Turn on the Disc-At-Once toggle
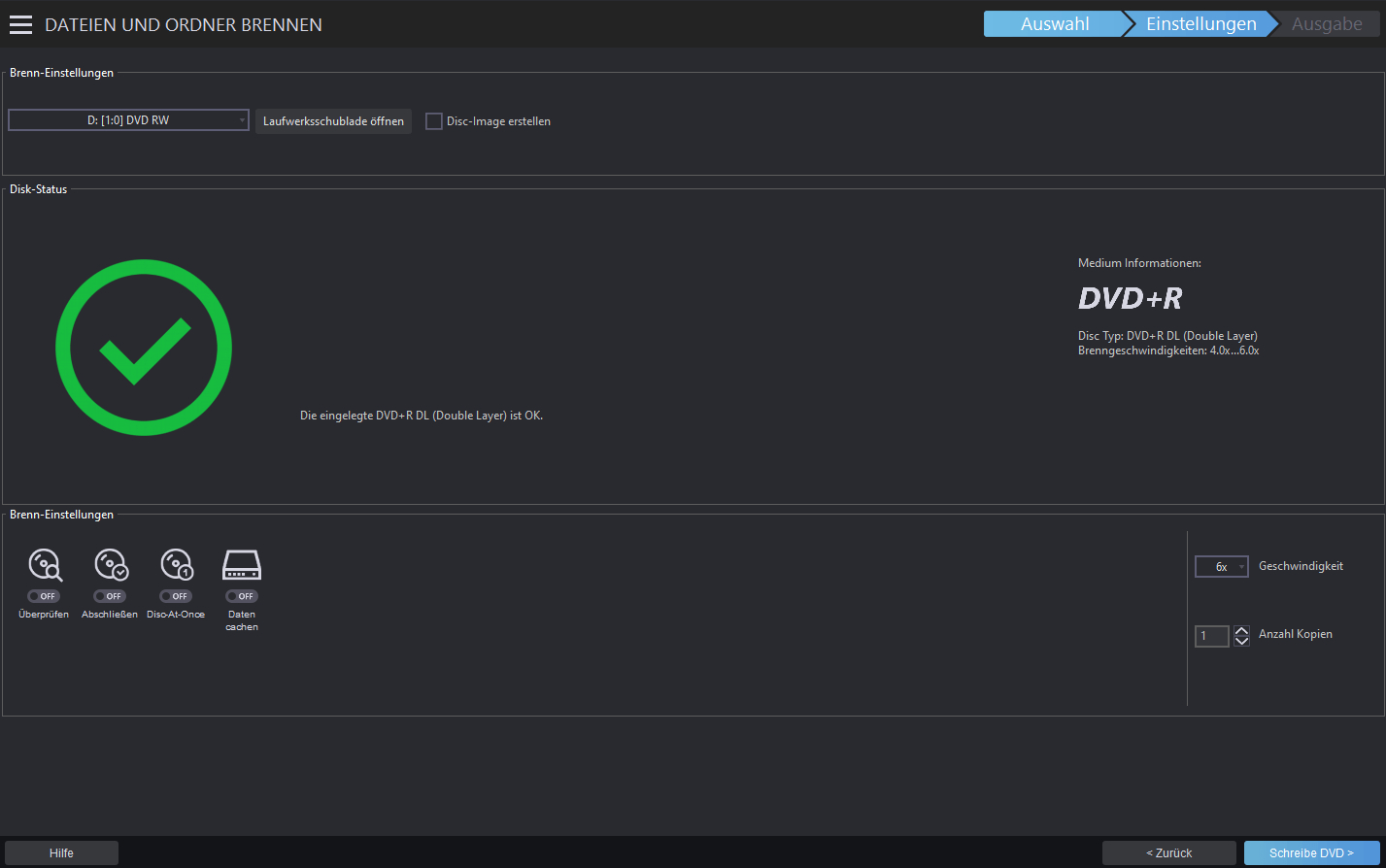Screen dimensions: 1386x868 click(176, 596)
